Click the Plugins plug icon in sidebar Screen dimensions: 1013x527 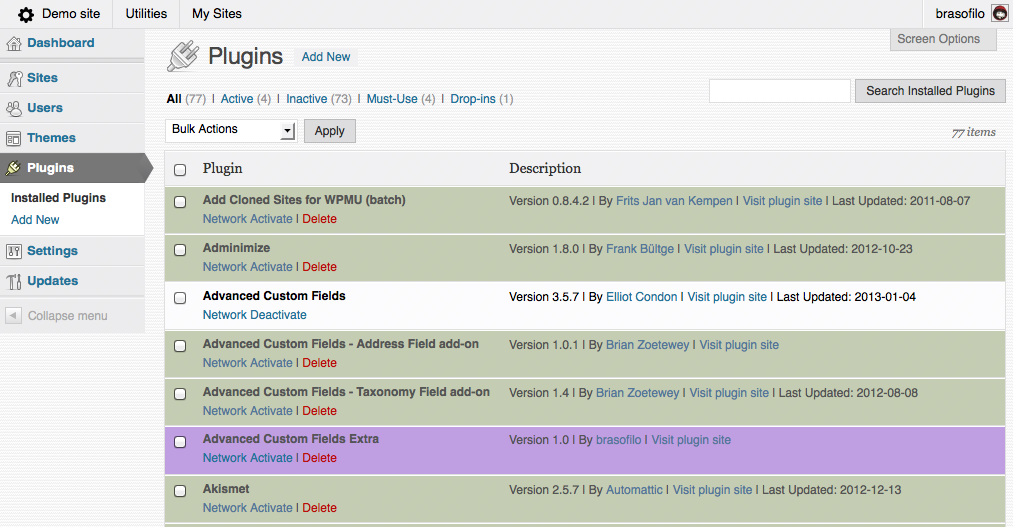[14, 168]
